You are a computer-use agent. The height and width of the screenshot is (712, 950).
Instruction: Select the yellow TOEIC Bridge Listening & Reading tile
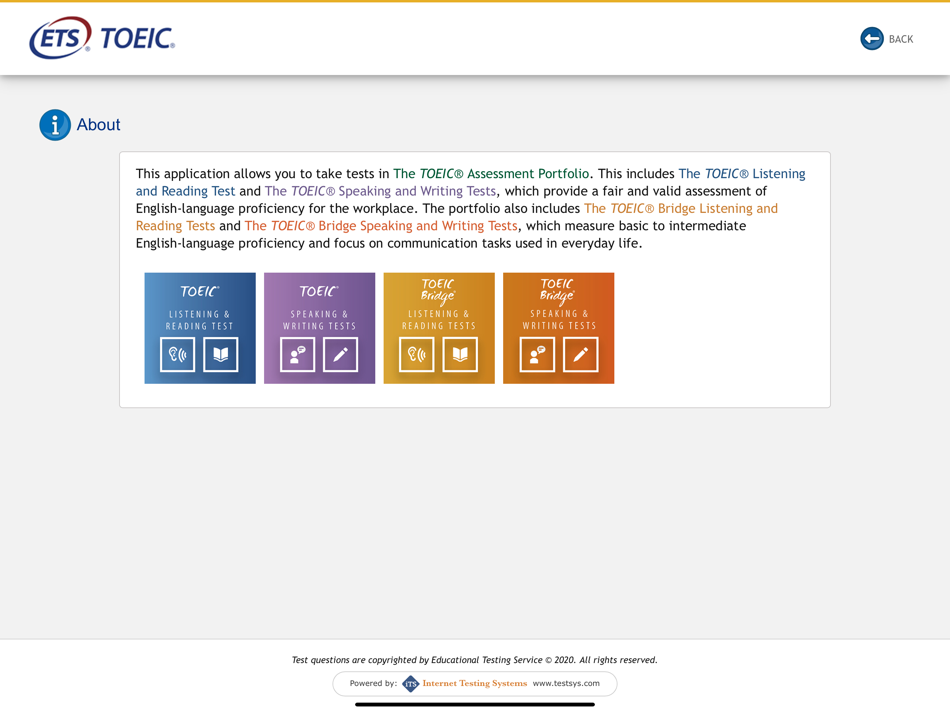tap(439, 328)
